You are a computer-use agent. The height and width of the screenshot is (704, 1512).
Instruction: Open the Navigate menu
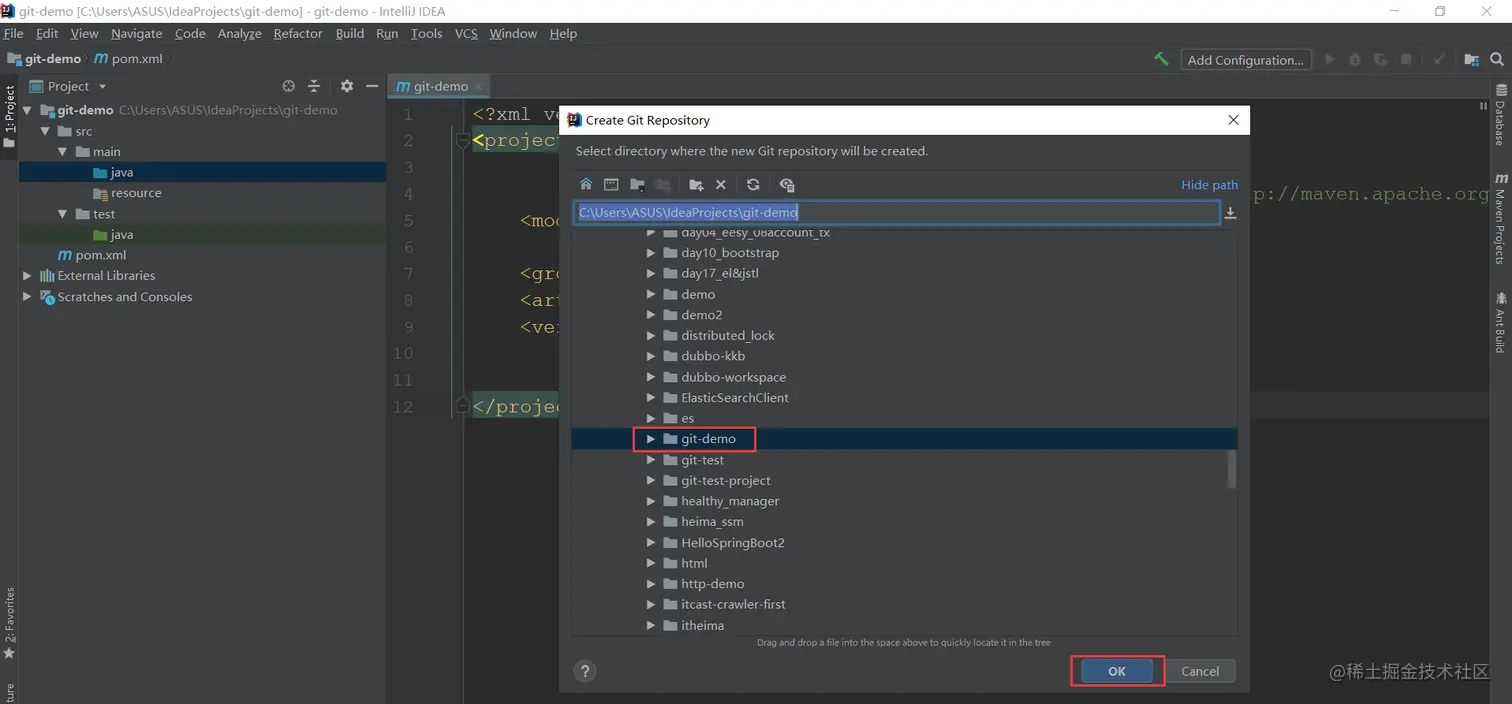(x=137, y=33)
